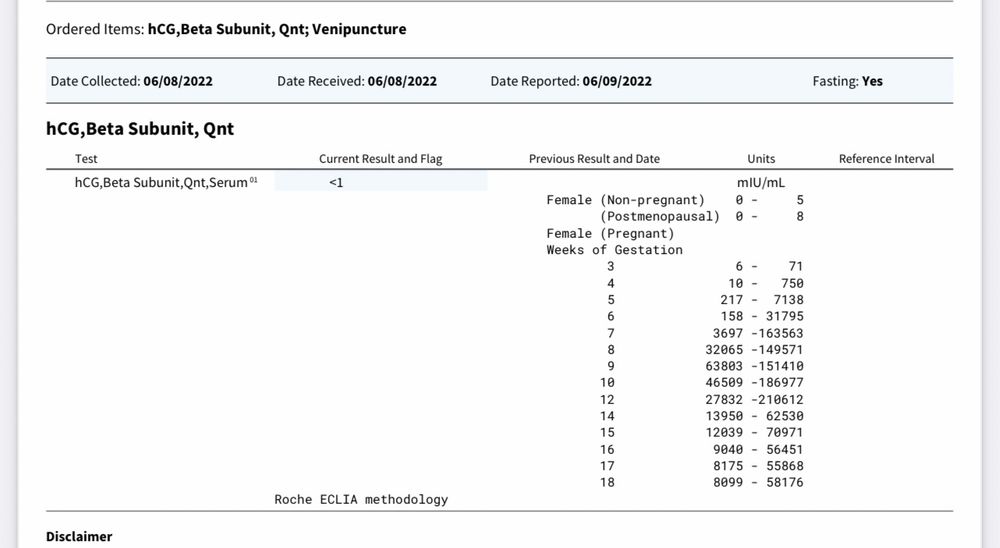Click the Reference Interval column header
This screenshot has width=1000, height=548.
886,159
